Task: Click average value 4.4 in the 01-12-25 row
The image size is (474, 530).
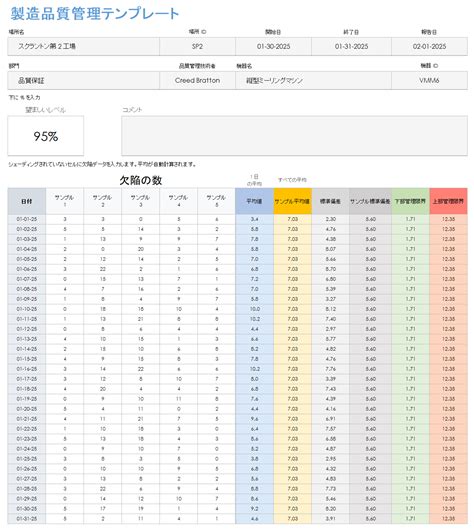Action: point(254,329)
